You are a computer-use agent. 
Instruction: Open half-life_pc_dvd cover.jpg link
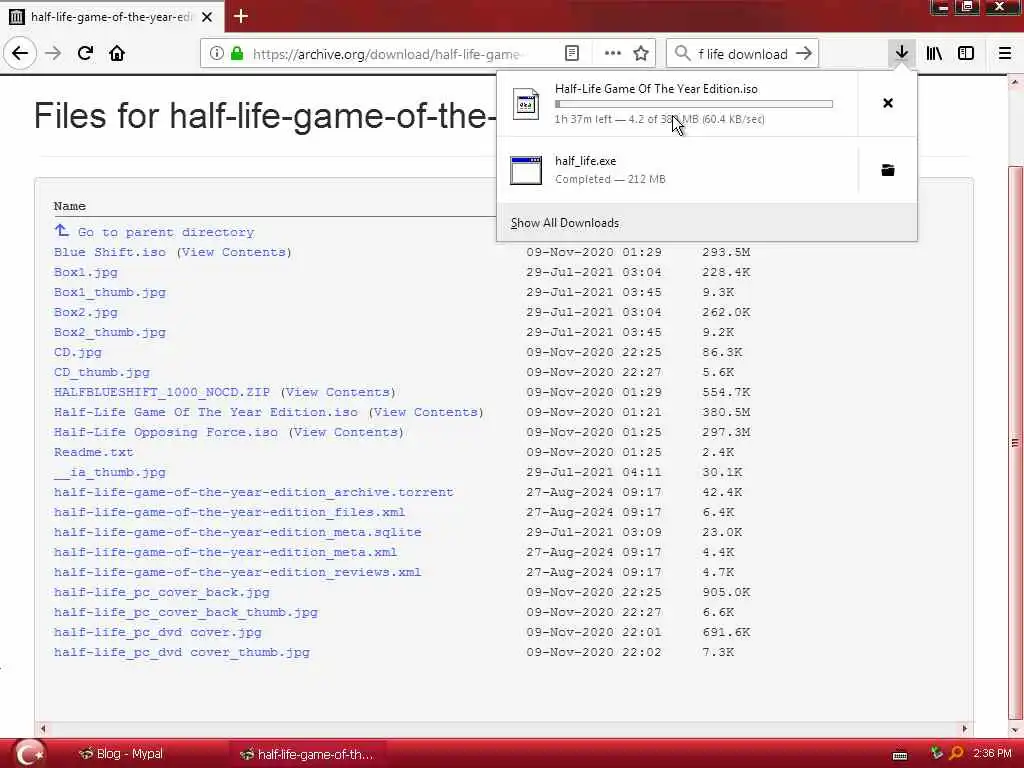point(158,632)
